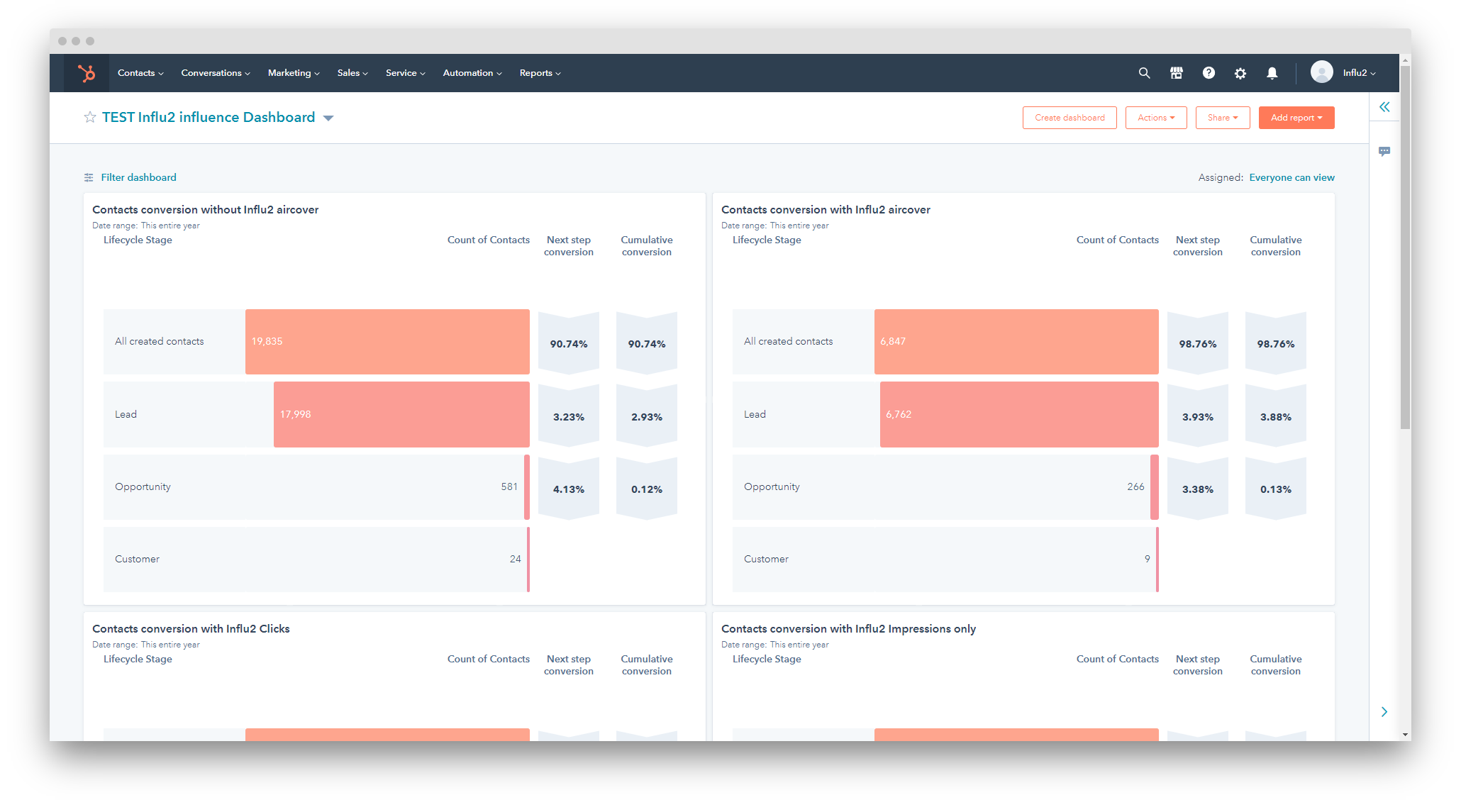The image size is (1461, 812).
Task: Open the Help question mark icon
Action: click(1208, 72)
